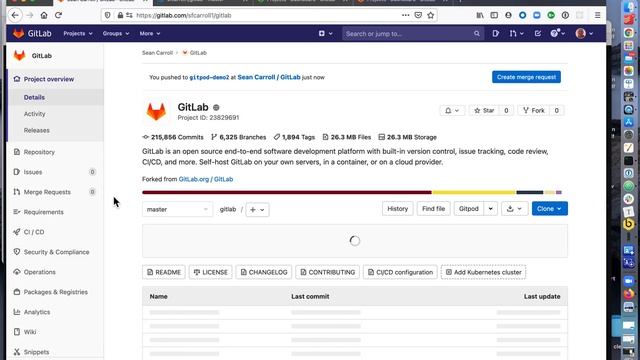
Task: Click the Gitpod button
Action: tap(469, 209)
